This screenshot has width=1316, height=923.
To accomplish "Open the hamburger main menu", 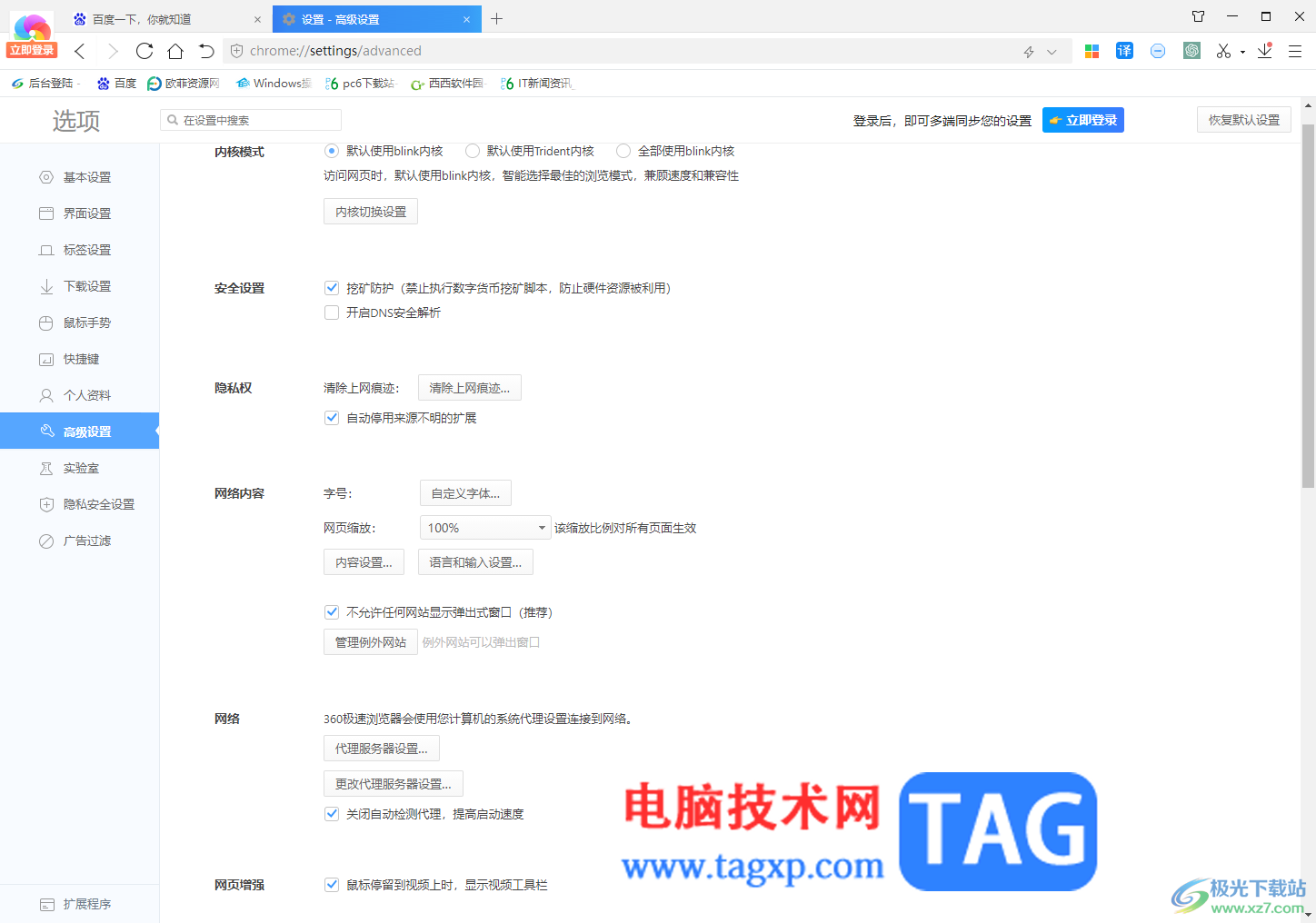I will click(x=1295, y=51).
